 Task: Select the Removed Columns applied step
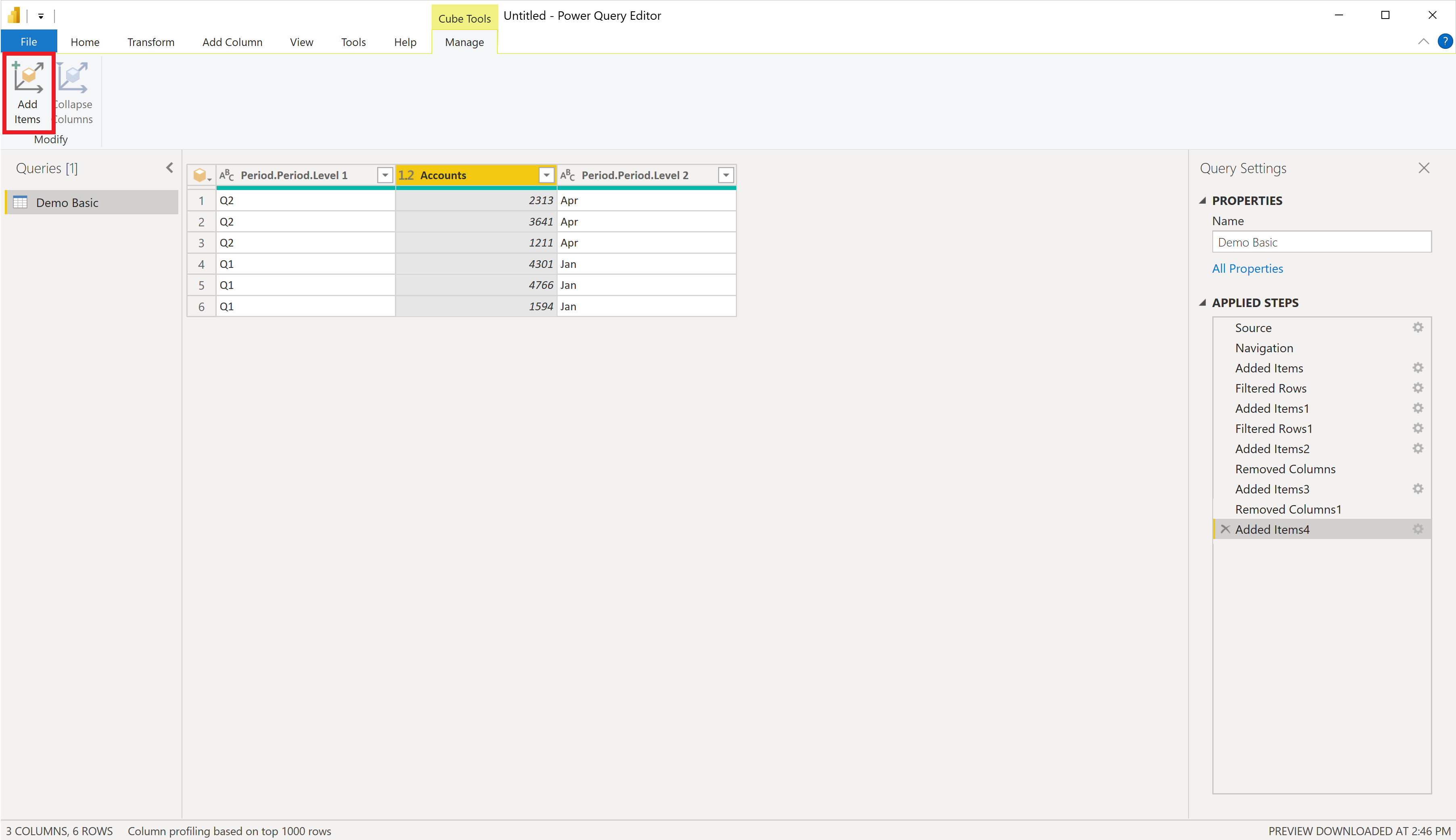coord(1285,469)
